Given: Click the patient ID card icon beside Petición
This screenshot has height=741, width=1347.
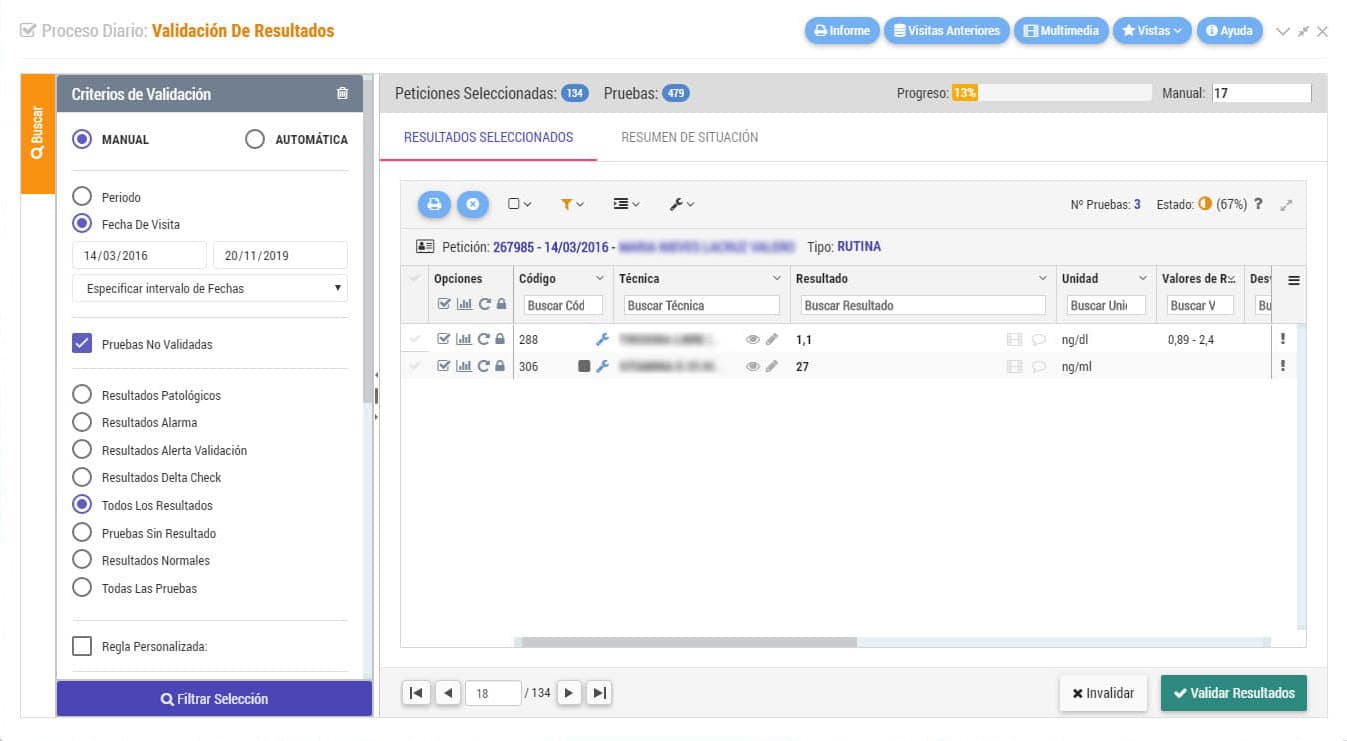Looking at the screenshot, I should click(x=425, y=246).
